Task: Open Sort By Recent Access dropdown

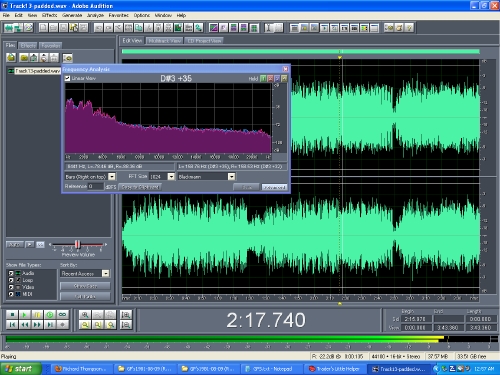Action: (x=105, y=274)
